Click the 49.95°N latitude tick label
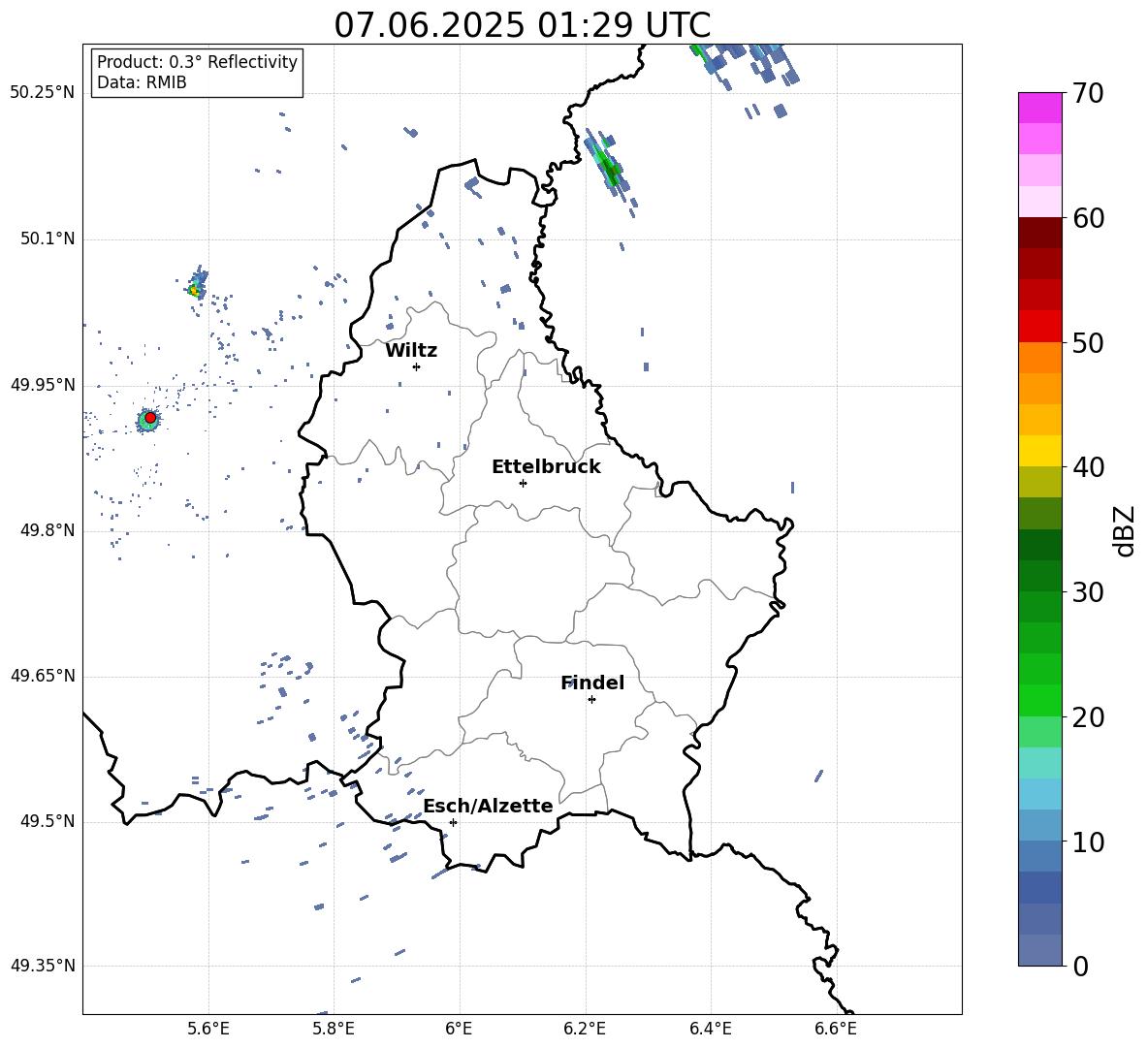Viewport: 1148px width, 1048px height. click(x=43, y=385)
